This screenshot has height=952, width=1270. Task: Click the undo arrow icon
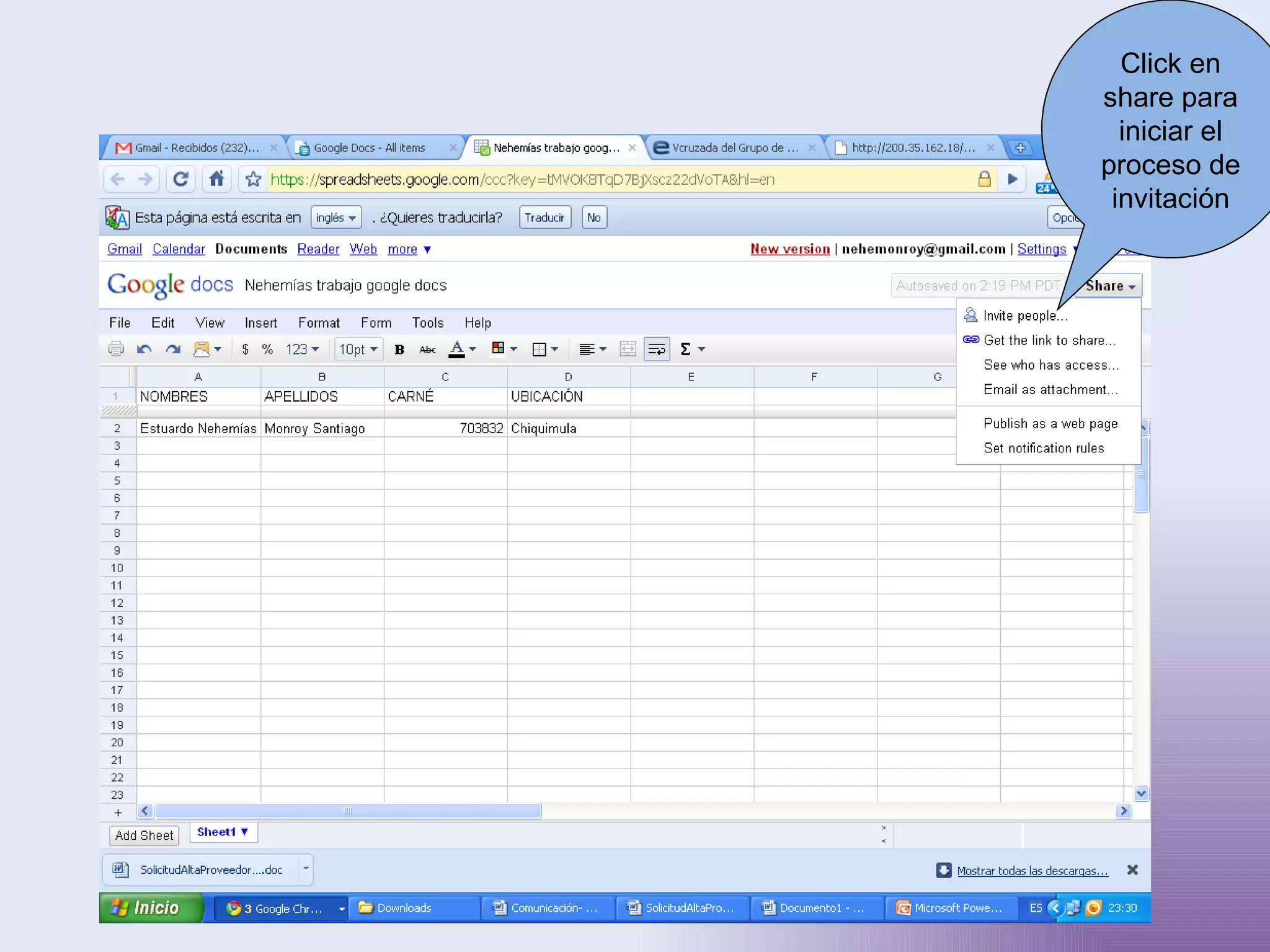144,349
